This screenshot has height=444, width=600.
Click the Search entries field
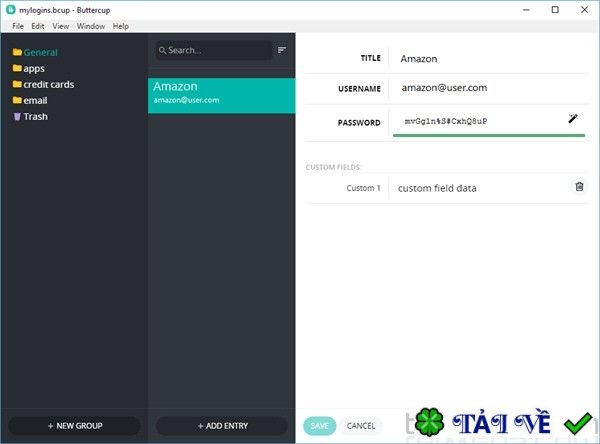(214, 50)
